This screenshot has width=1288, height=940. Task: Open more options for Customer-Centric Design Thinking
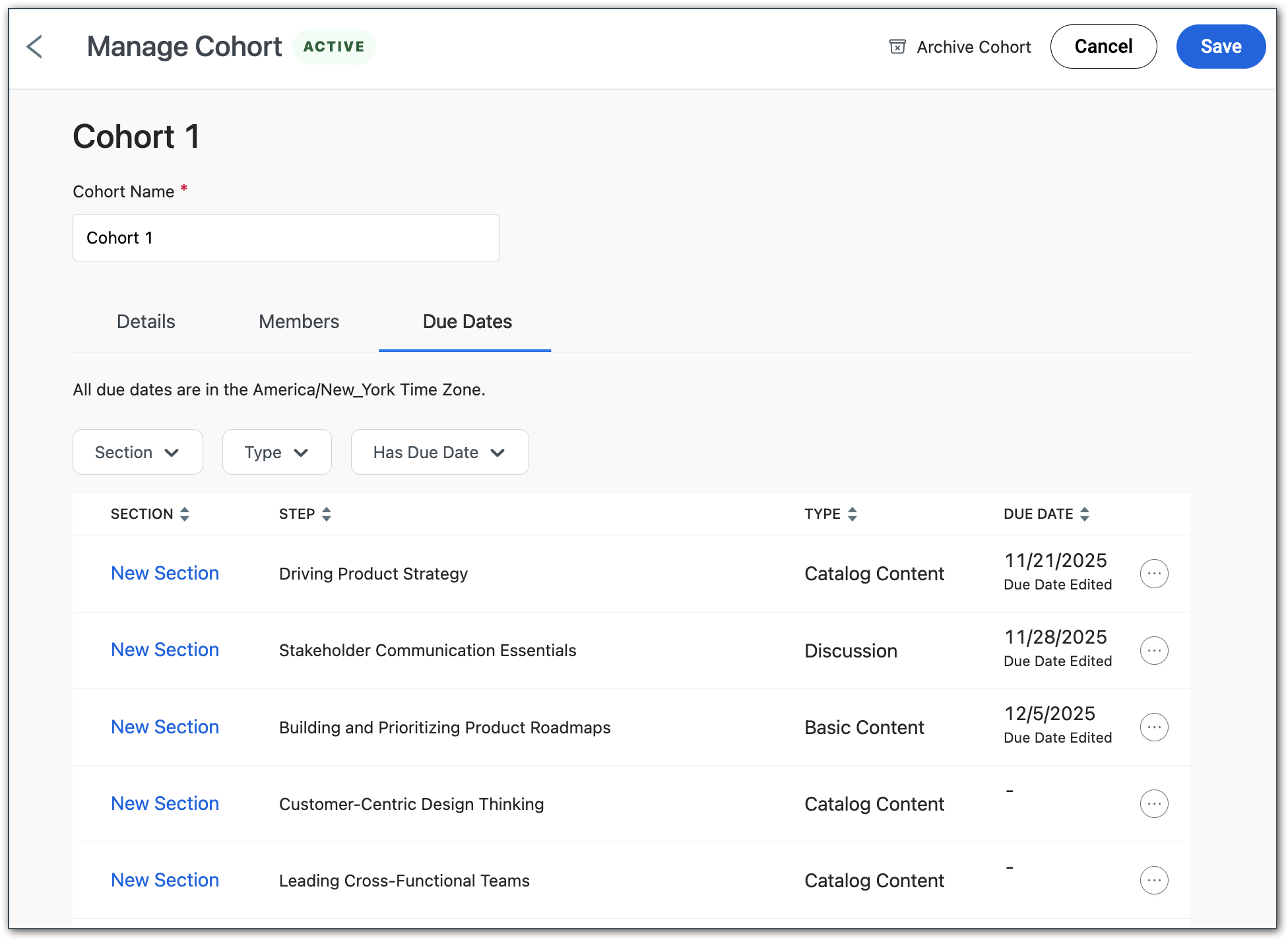pyautogui.click(x=1153, y=803)
